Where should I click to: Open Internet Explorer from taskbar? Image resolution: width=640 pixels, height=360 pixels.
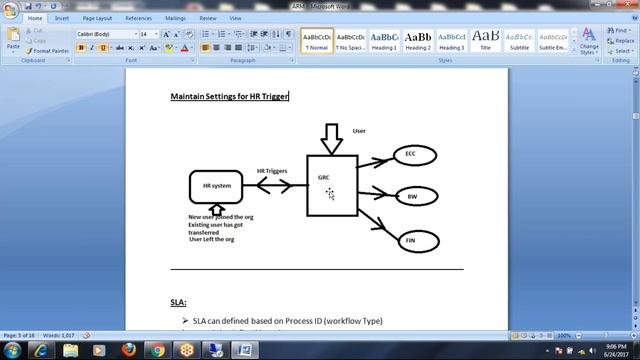pos(41,350)
